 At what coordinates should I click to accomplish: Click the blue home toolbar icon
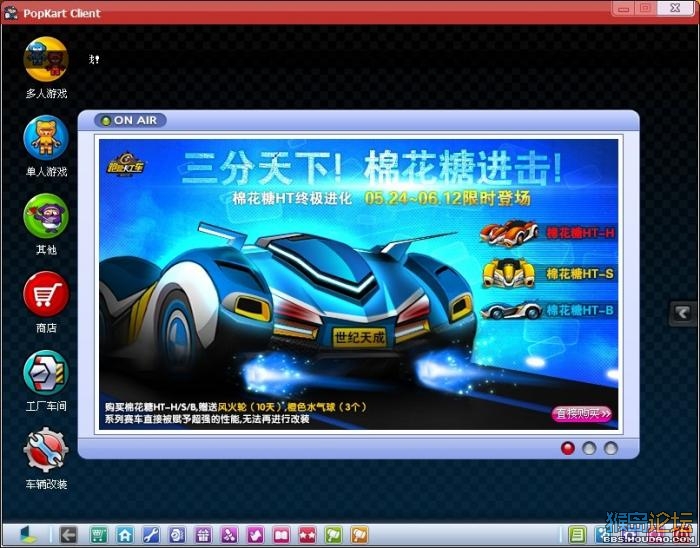click(x=125, y=535)
